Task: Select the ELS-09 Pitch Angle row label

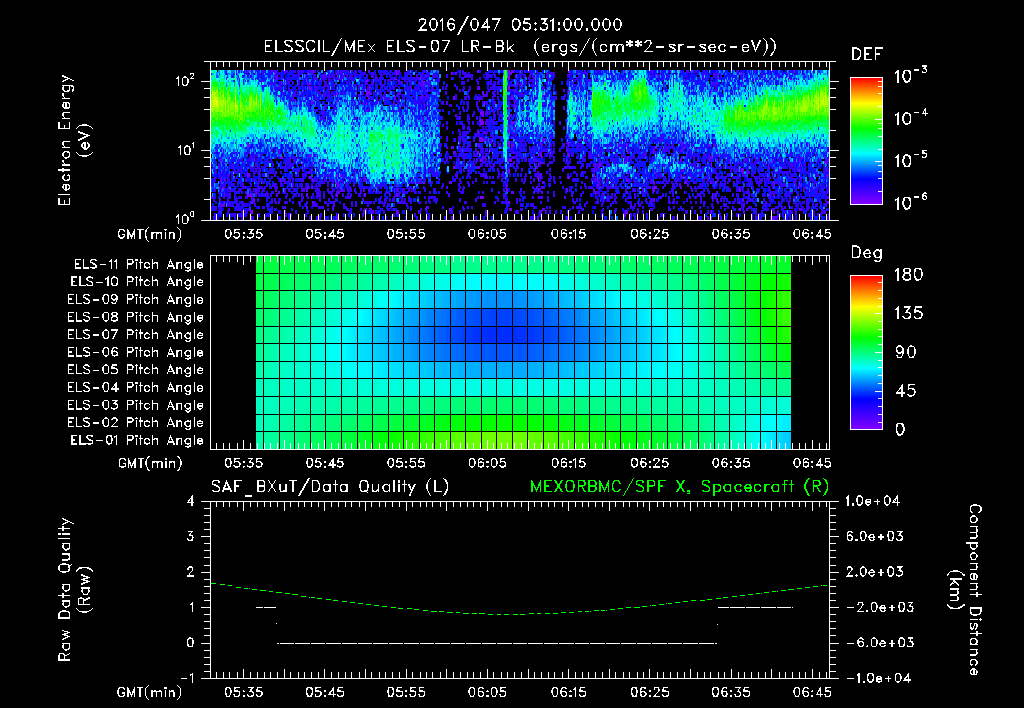Action: [136, 300]
